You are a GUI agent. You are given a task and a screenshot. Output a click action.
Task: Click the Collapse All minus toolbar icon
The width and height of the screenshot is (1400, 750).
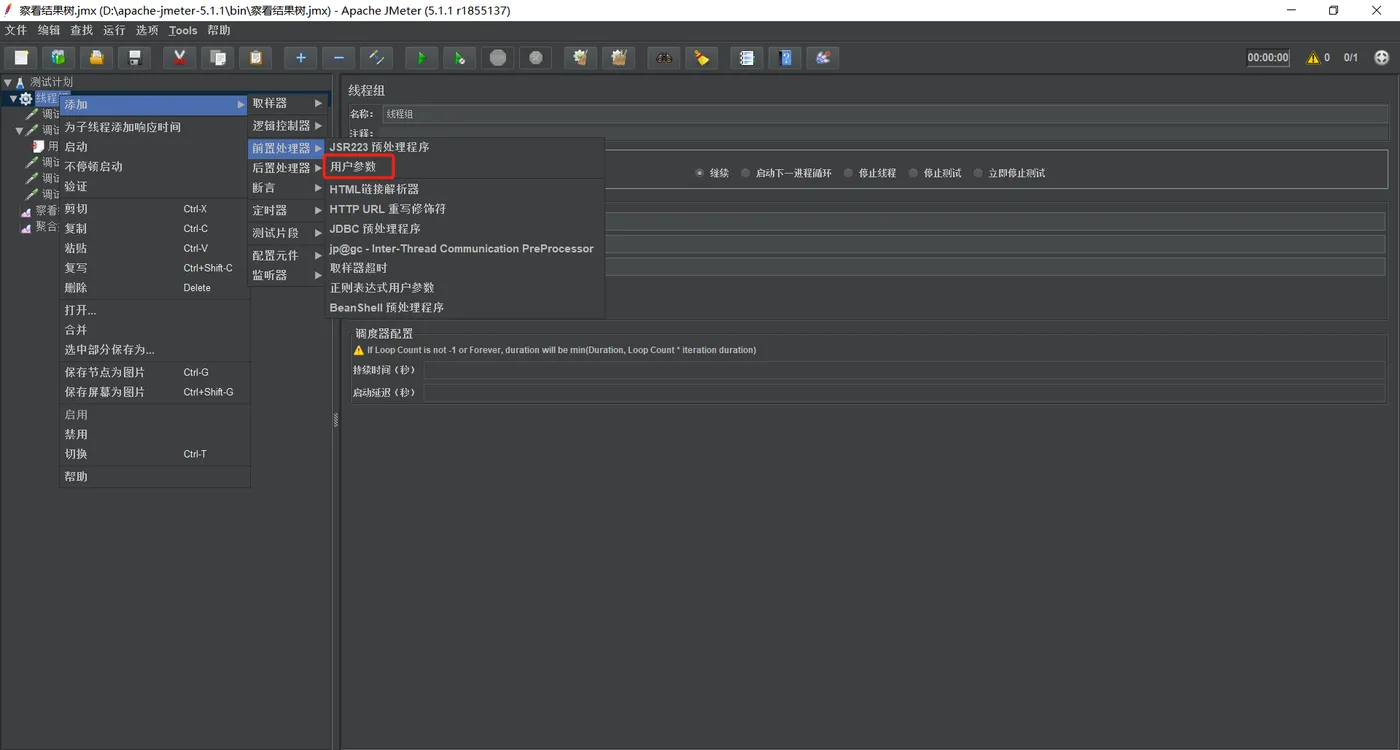(x=339, y=58)
